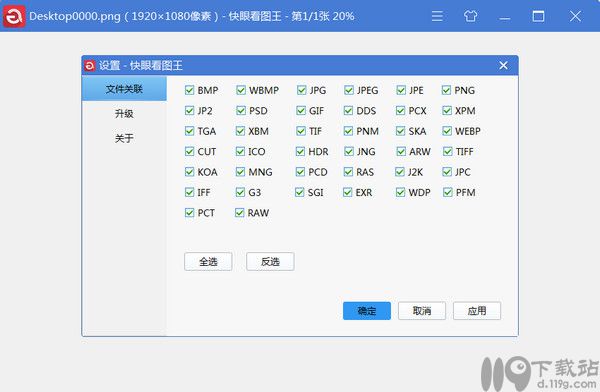This screenshot has width=600, height=392.
Task: Toggle the DDS checkbox
Action: [x=348, y=111]
